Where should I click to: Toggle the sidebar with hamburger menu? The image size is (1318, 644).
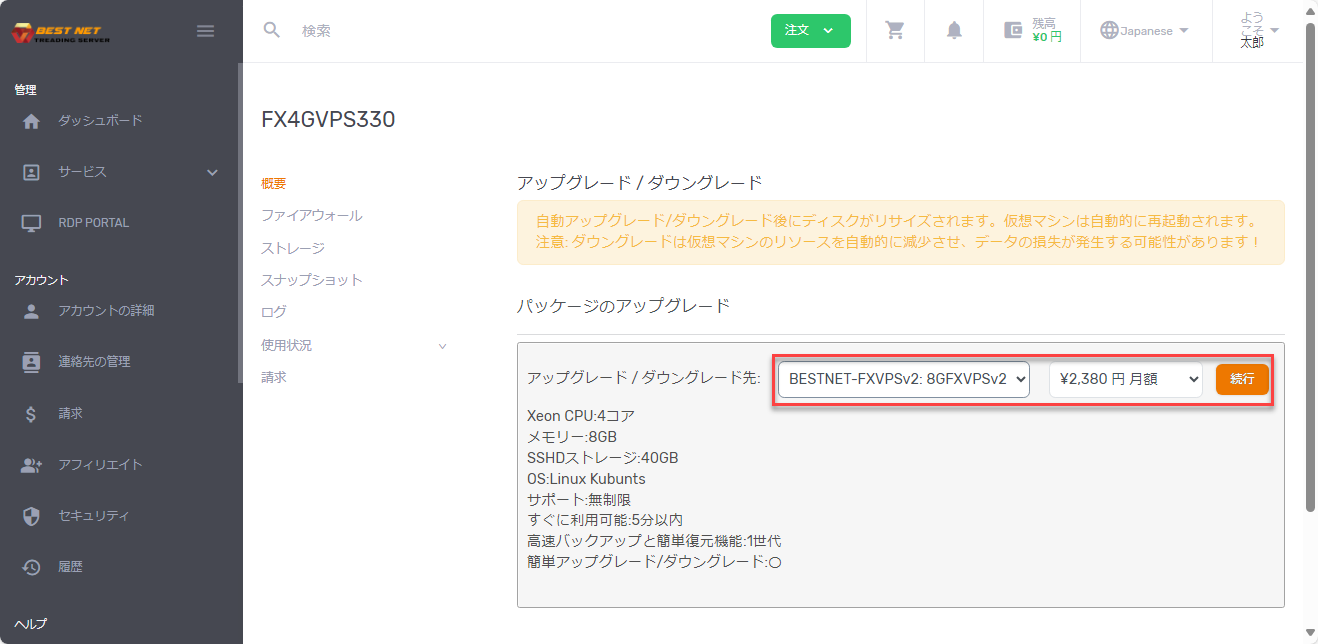tap(205, 30)
